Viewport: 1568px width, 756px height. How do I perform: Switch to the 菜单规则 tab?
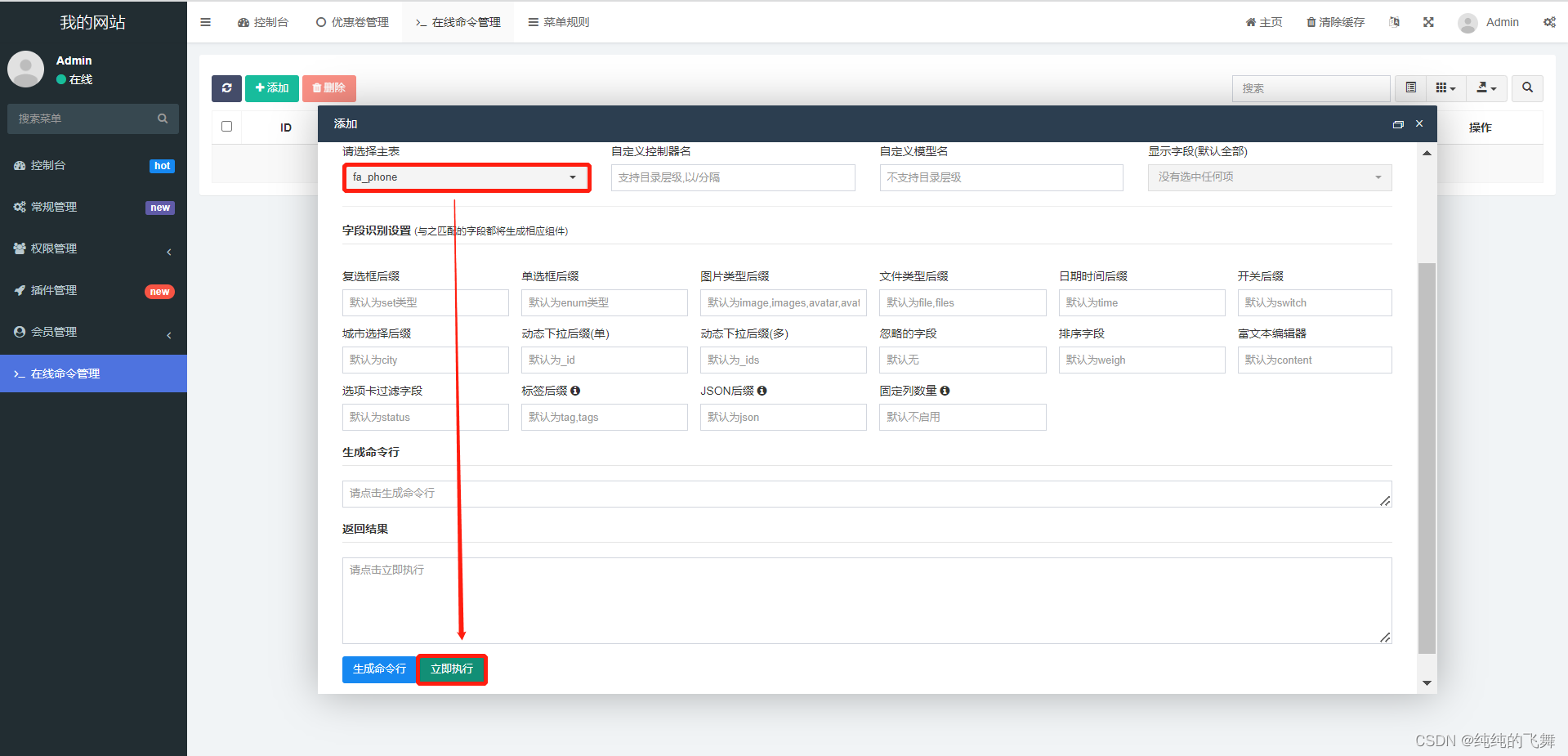tap(558, 22)
